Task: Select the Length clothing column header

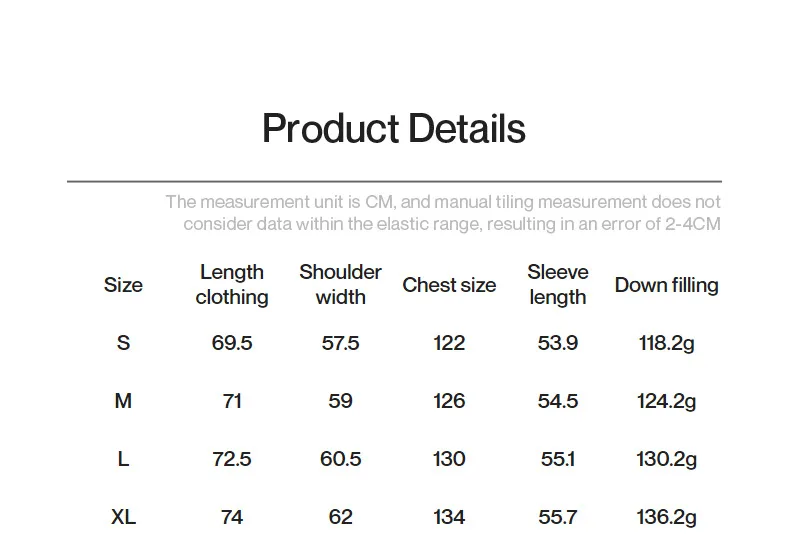Action: [232, 285]
